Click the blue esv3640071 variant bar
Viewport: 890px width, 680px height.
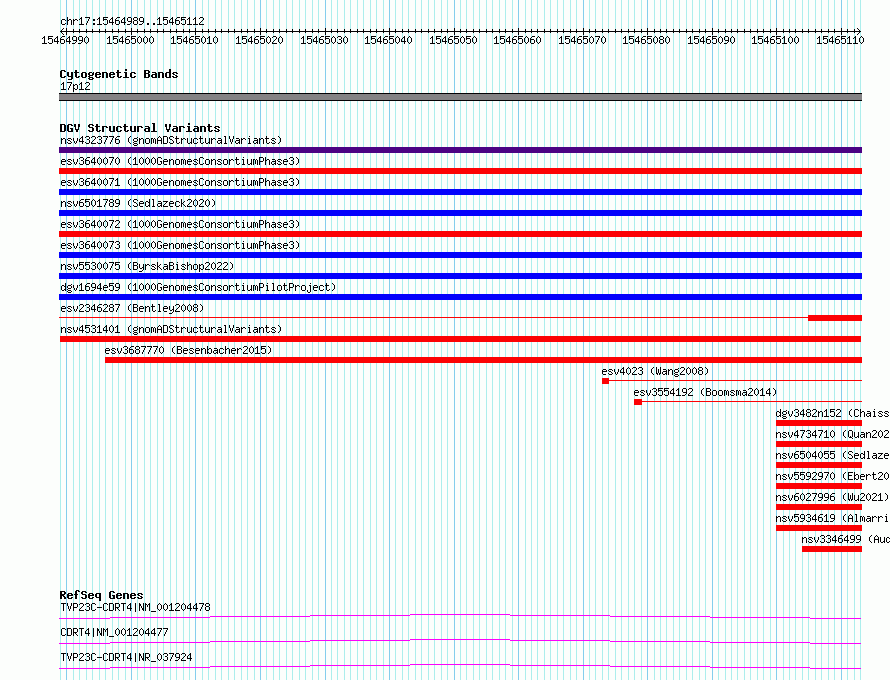click(x=460, y=192)
